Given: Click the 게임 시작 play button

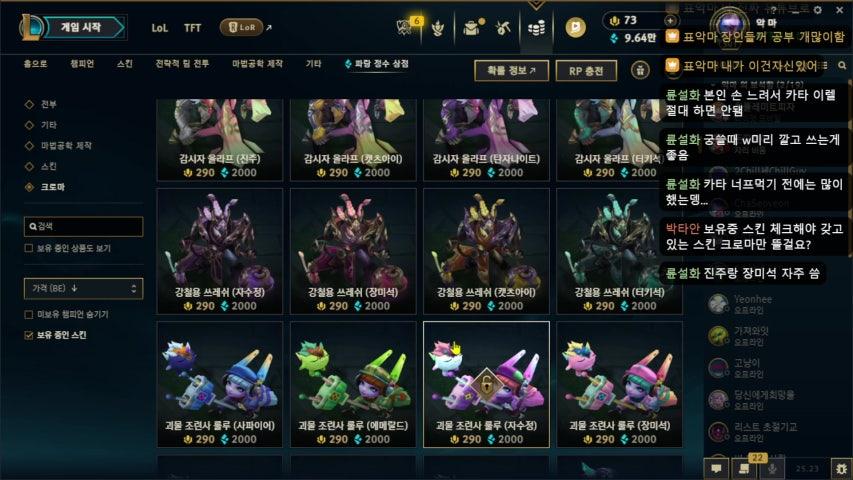Looking at the screenshot, I should tap(81, 27).
